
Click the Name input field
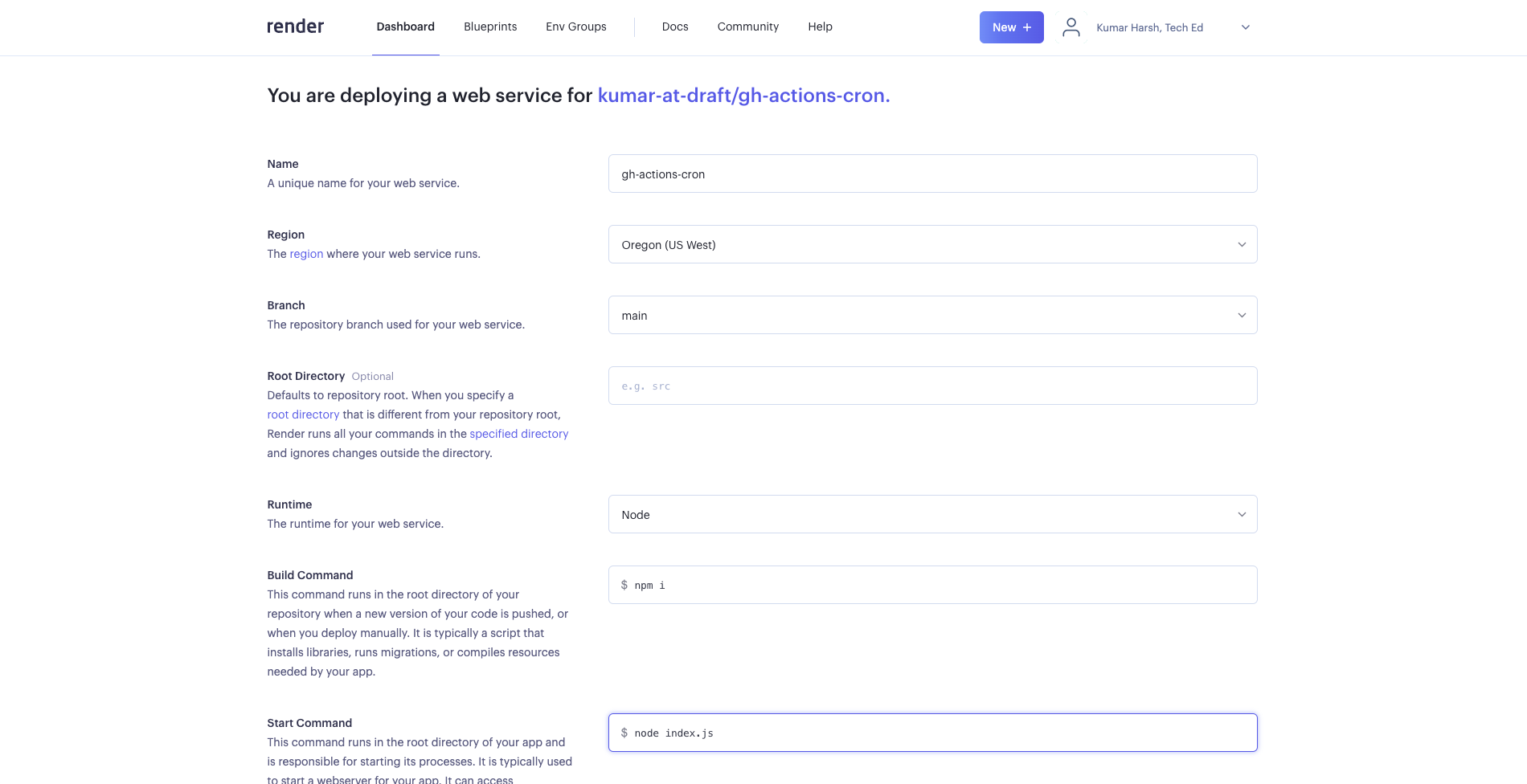[x=932, y=174]
